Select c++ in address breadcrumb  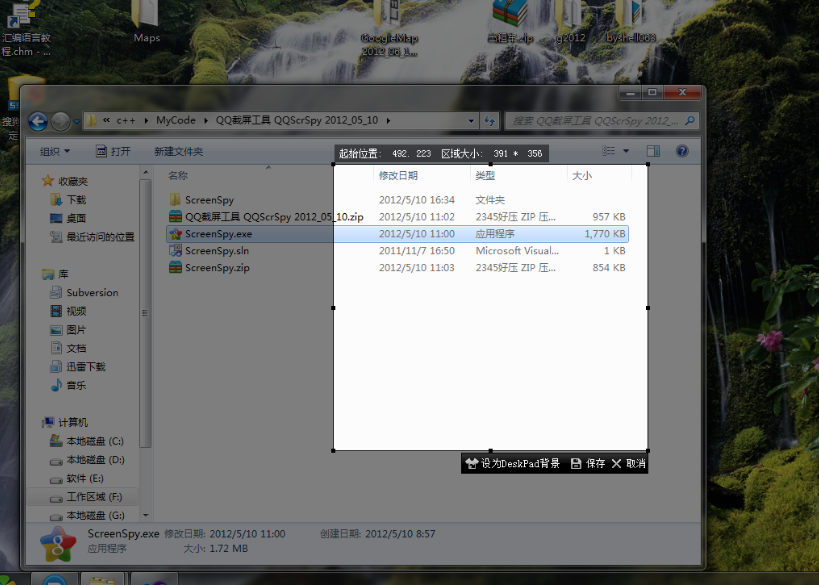(125, 121)
